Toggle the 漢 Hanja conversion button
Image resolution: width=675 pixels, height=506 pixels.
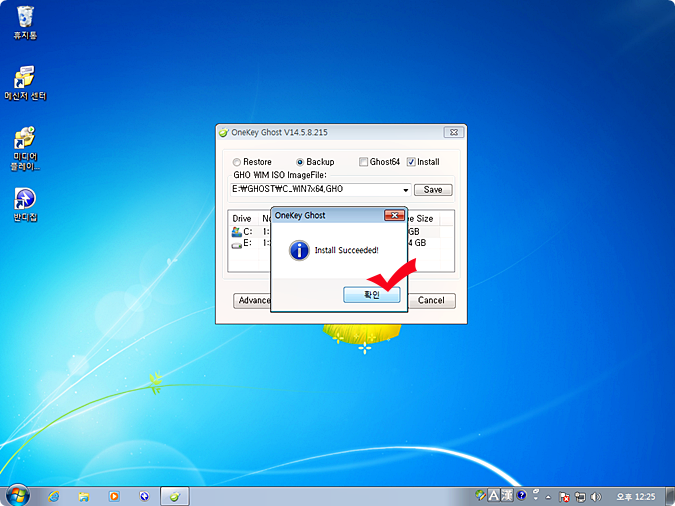507,495
